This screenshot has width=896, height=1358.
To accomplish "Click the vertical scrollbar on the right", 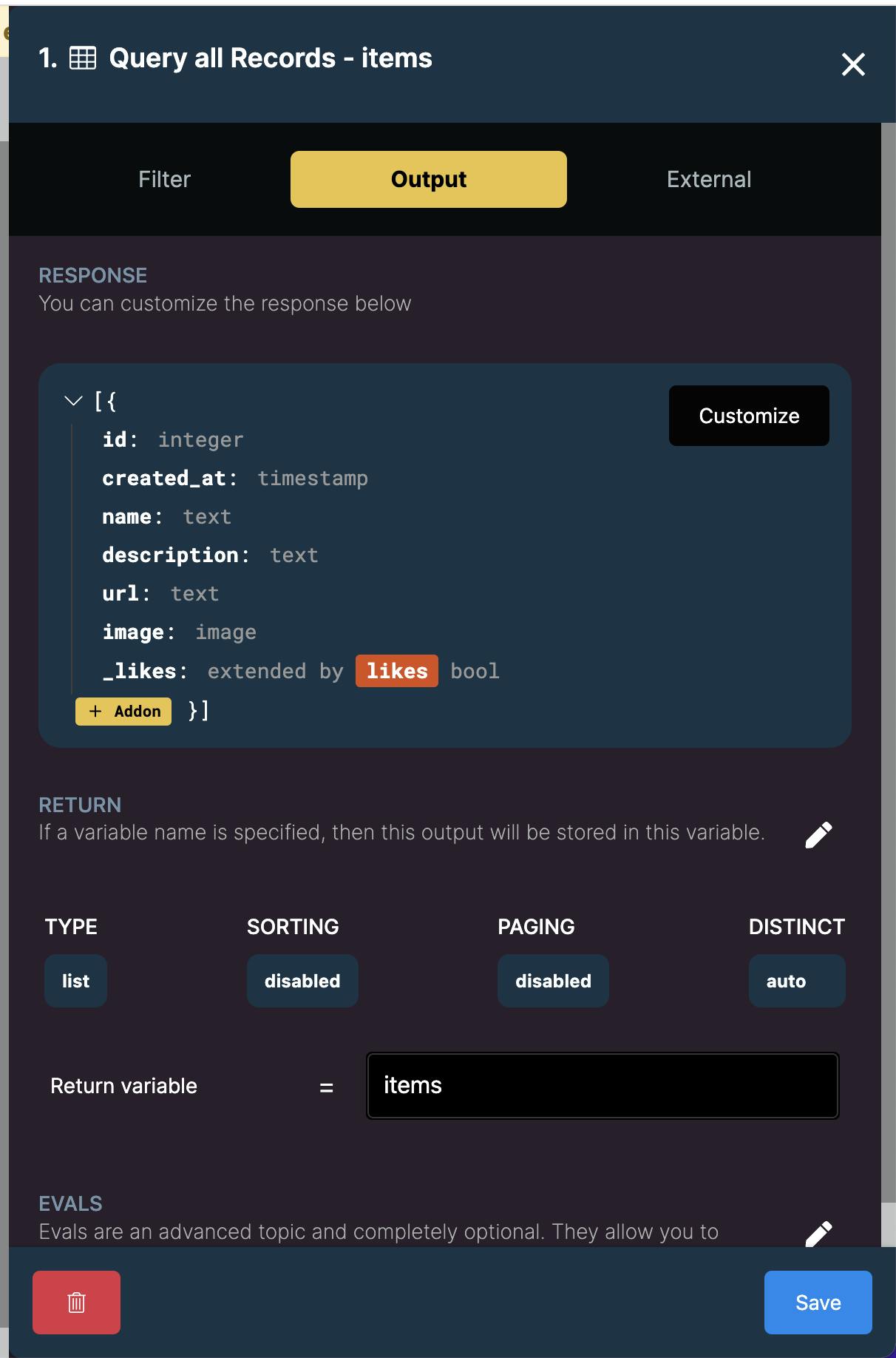I will 888,666.
